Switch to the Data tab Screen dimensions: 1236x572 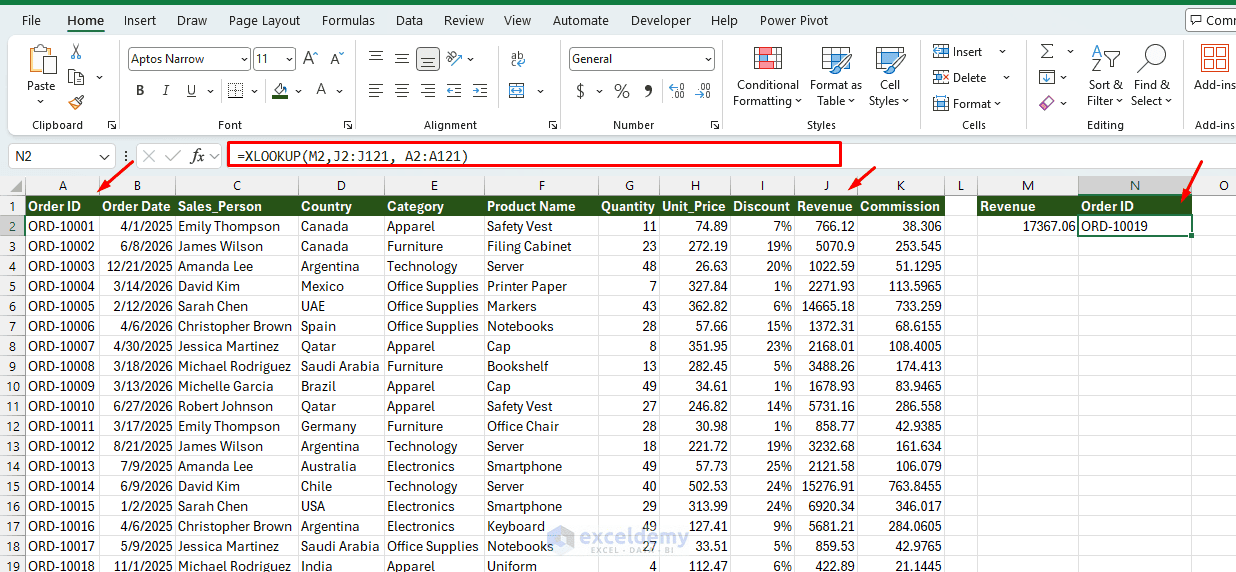(x=409, y=20)
